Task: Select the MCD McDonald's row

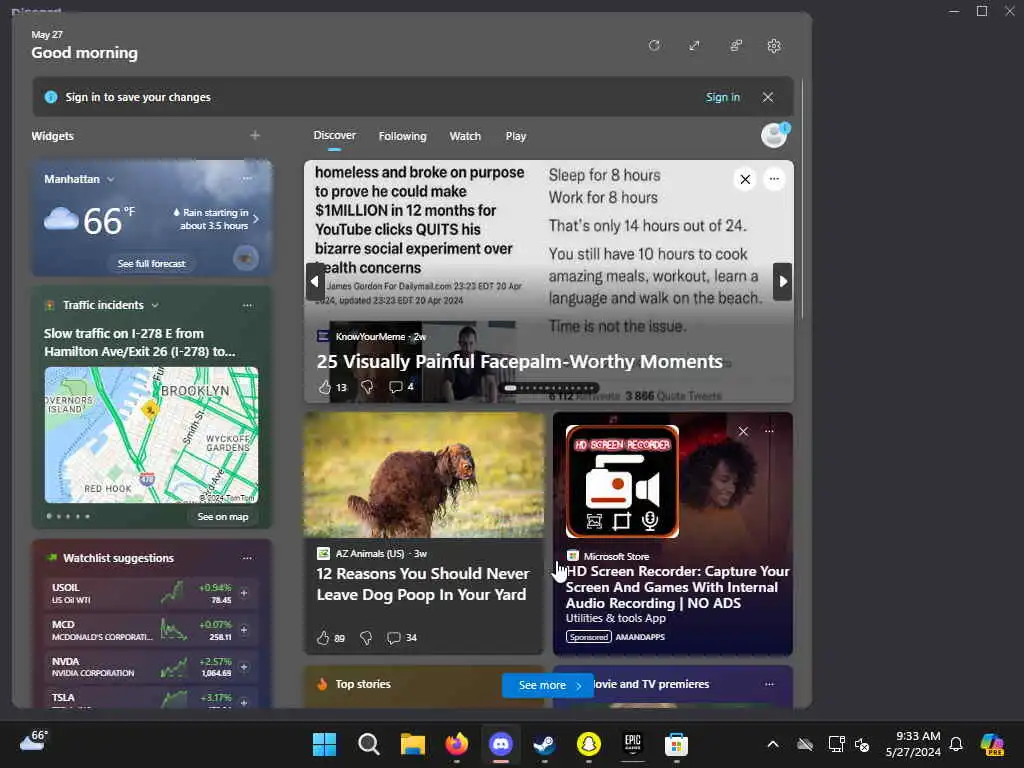Action: [x=151, y=630]
